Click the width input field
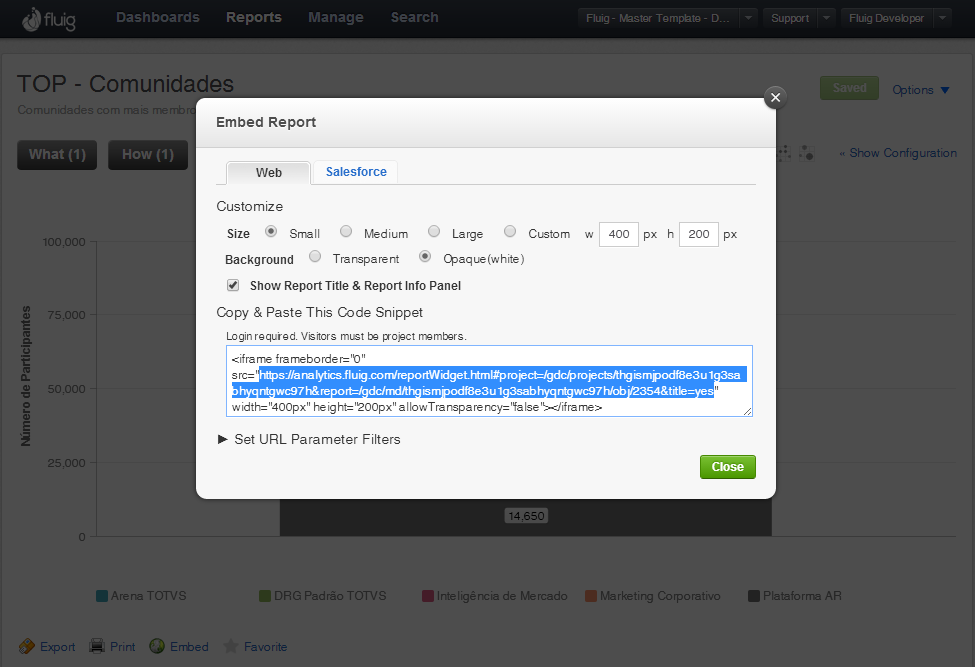Image resolution: width=975 pixels, height=667 pixels. (x=619, y=234)
